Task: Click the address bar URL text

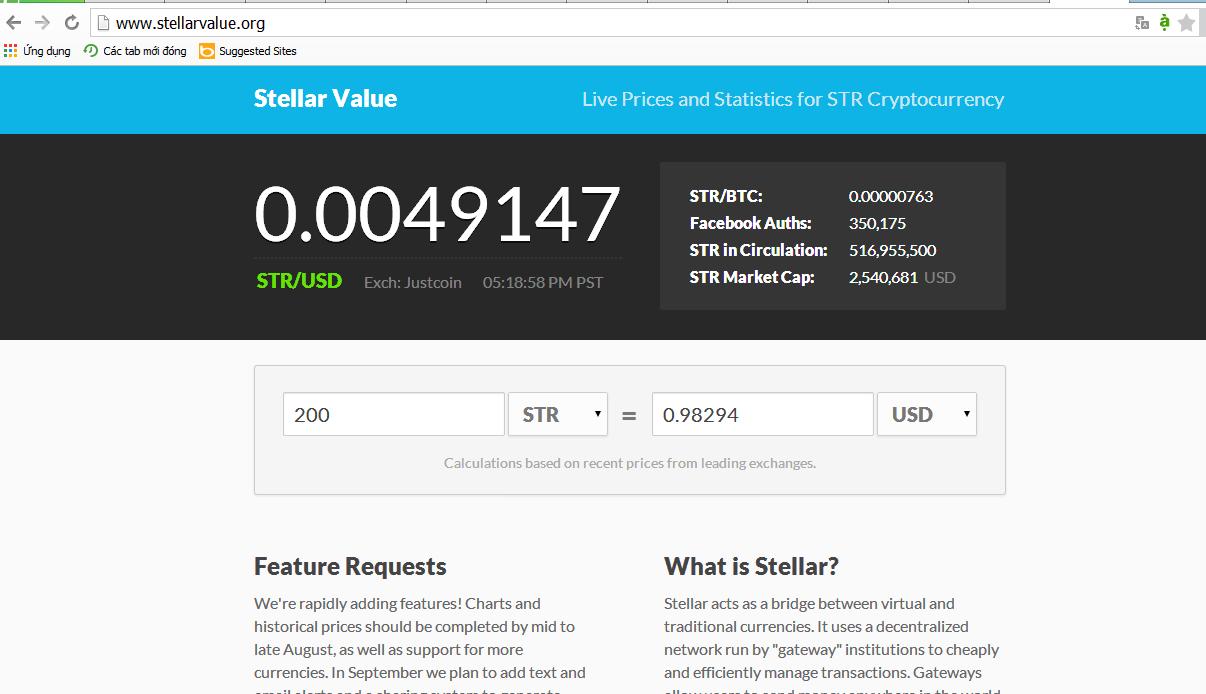Action: [190, 22]
